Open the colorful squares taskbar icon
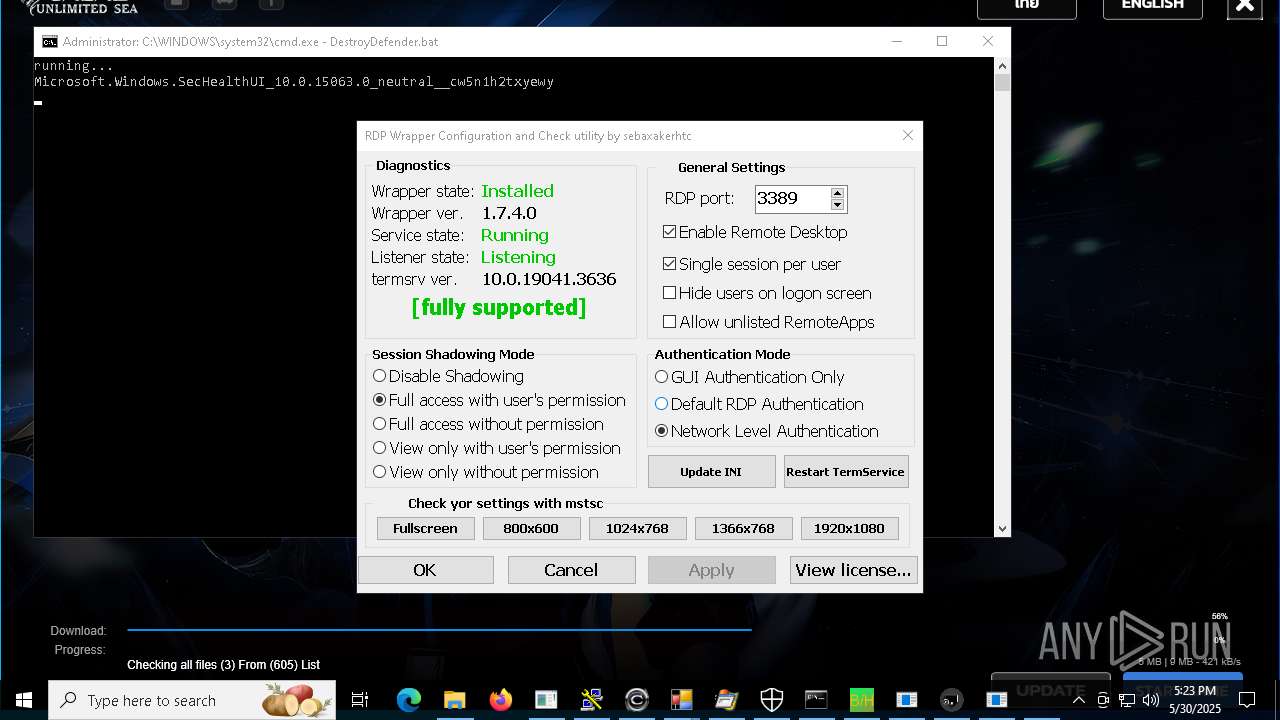The width and height of the screenshot is (1280, 720). (x=681, y=700)
